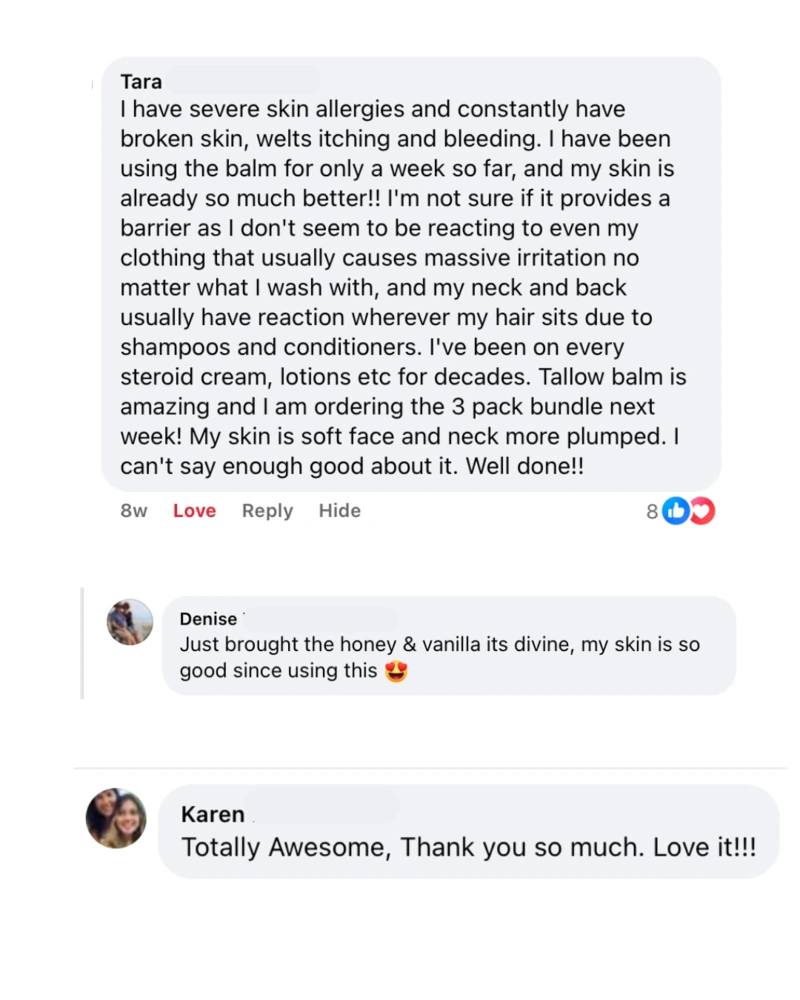Click the red heart reaction icon
The width and height of the screenshot is (800, 1000).
[x=700, y=511]
